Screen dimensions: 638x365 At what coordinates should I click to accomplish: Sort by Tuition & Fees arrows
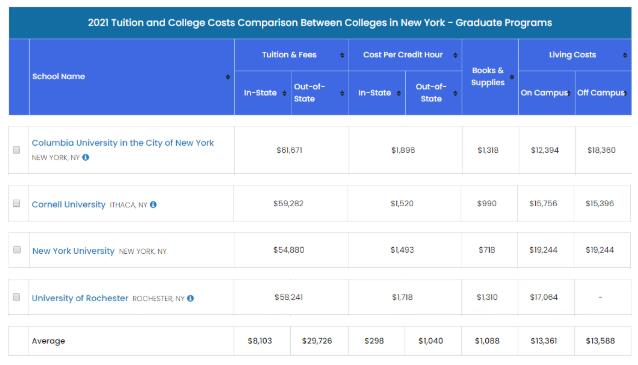342,55
